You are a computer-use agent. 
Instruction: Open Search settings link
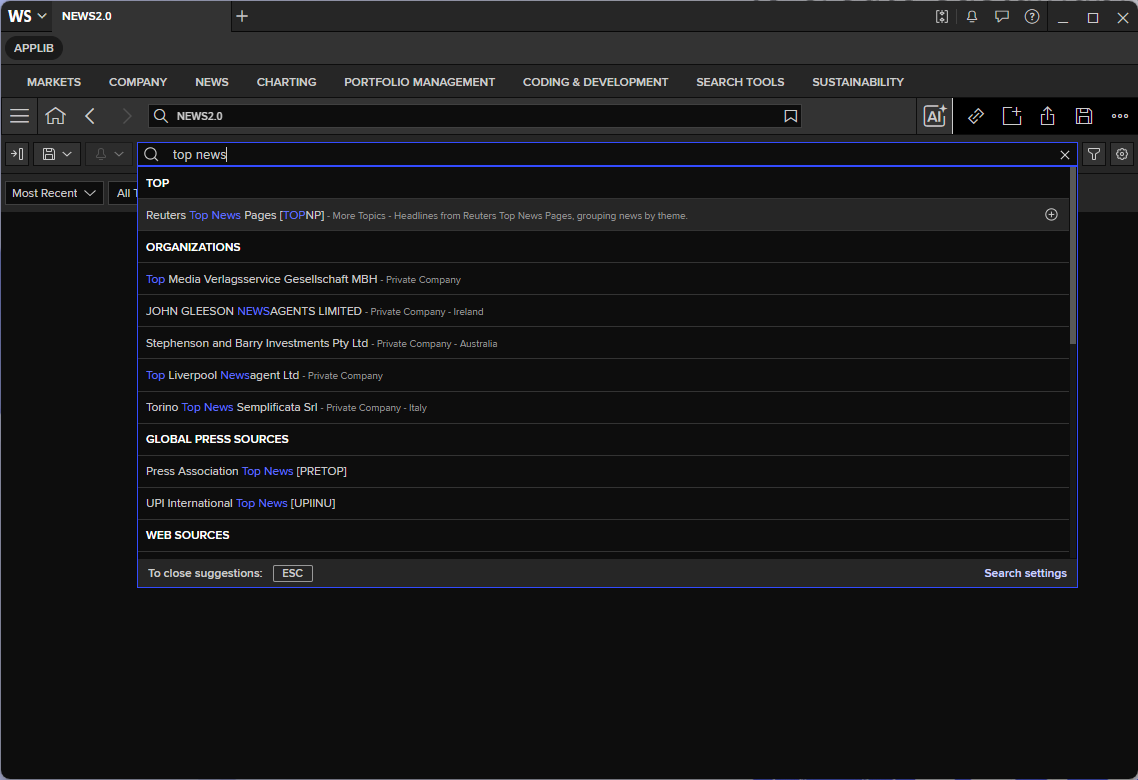[x=1025, y=573]
